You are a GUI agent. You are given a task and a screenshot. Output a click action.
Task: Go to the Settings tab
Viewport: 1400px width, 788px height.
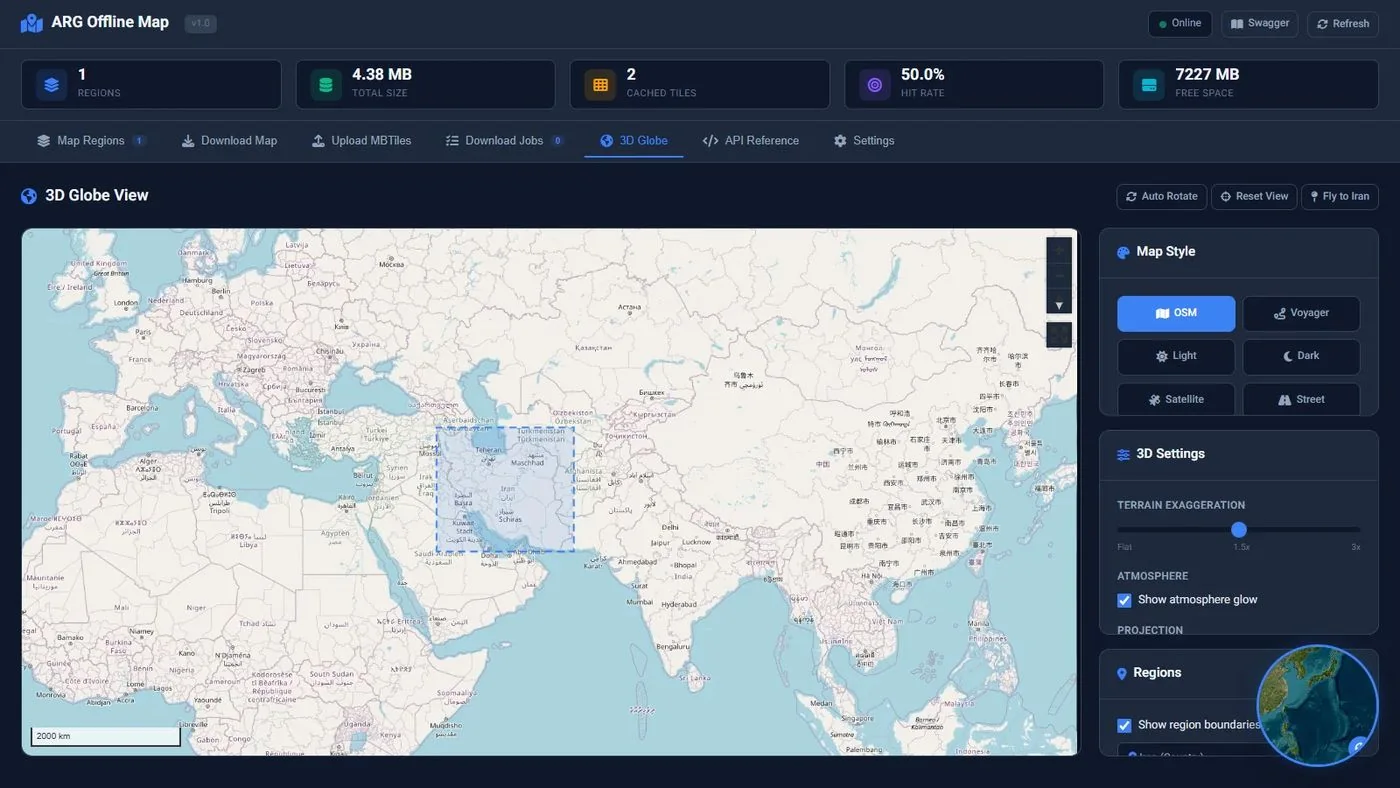click(x=864, y=141)
